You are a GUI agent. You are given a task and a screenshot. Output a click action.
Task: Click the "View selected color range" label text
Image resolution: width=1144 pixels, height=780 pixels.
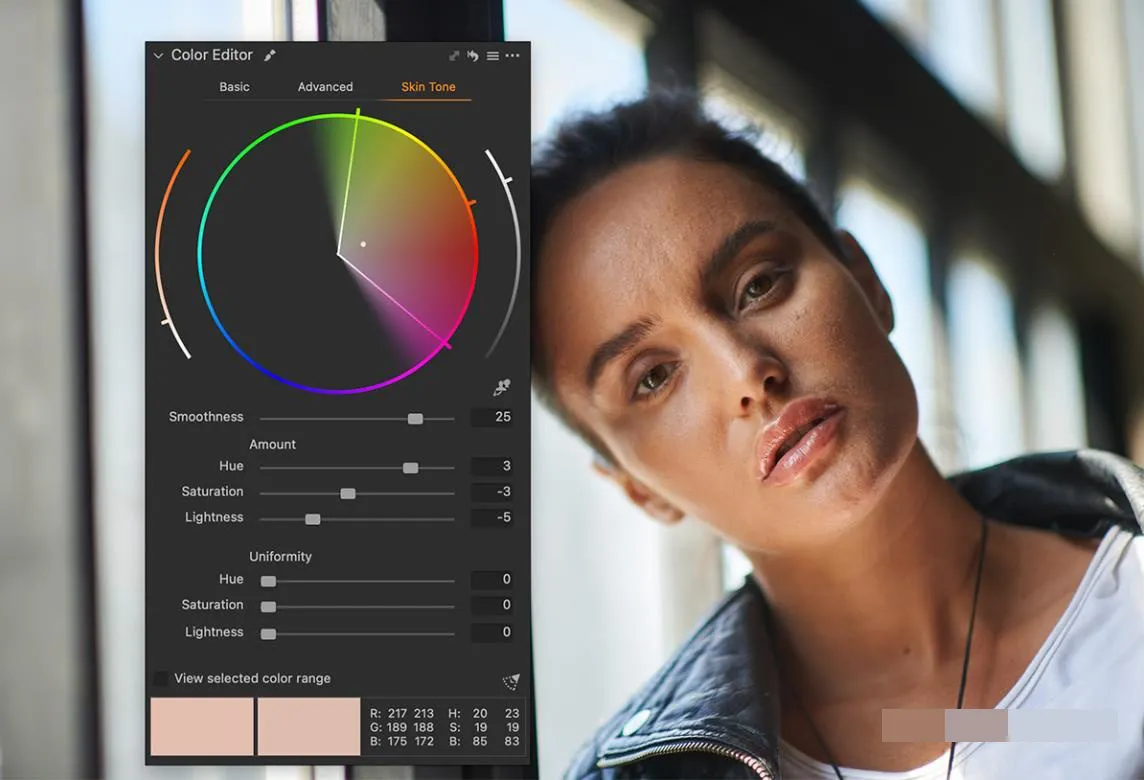point(252,679)
